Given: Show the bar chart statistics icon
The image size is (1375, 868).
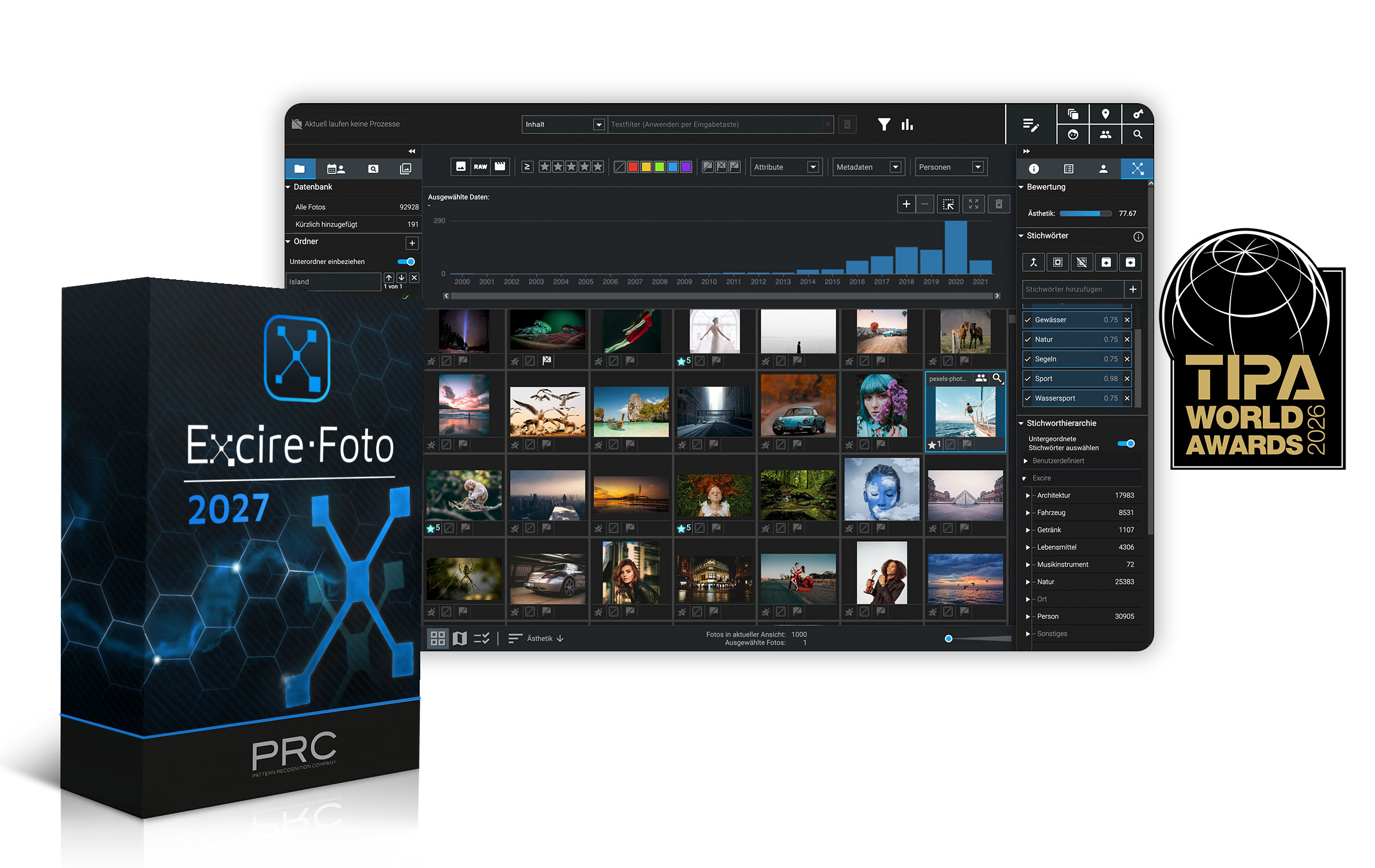Looking at the screenshot, I should pos(907,125).
